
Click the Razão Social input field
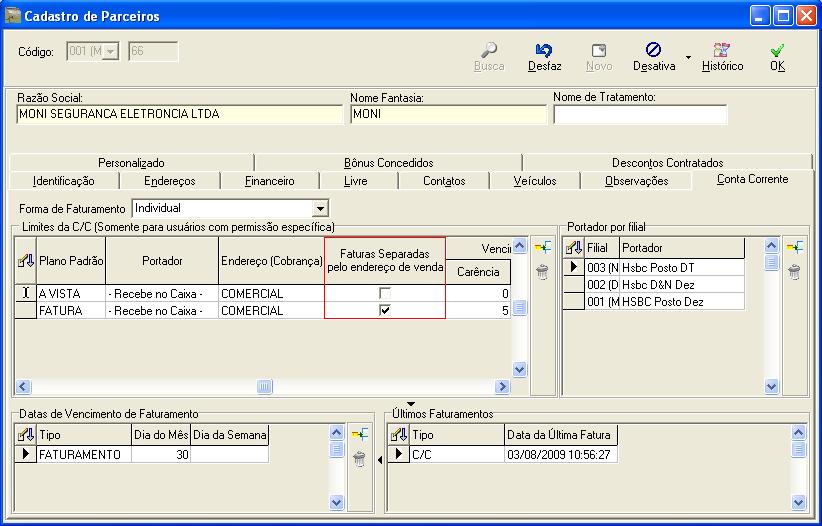180,114
